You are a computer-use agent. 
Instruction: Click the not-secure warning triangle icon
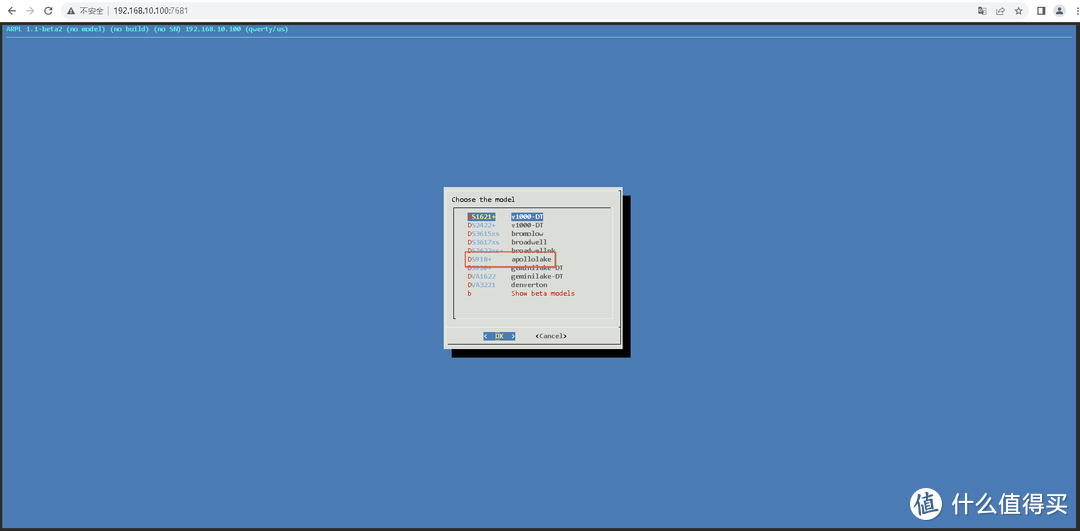[x=72, y=11]
